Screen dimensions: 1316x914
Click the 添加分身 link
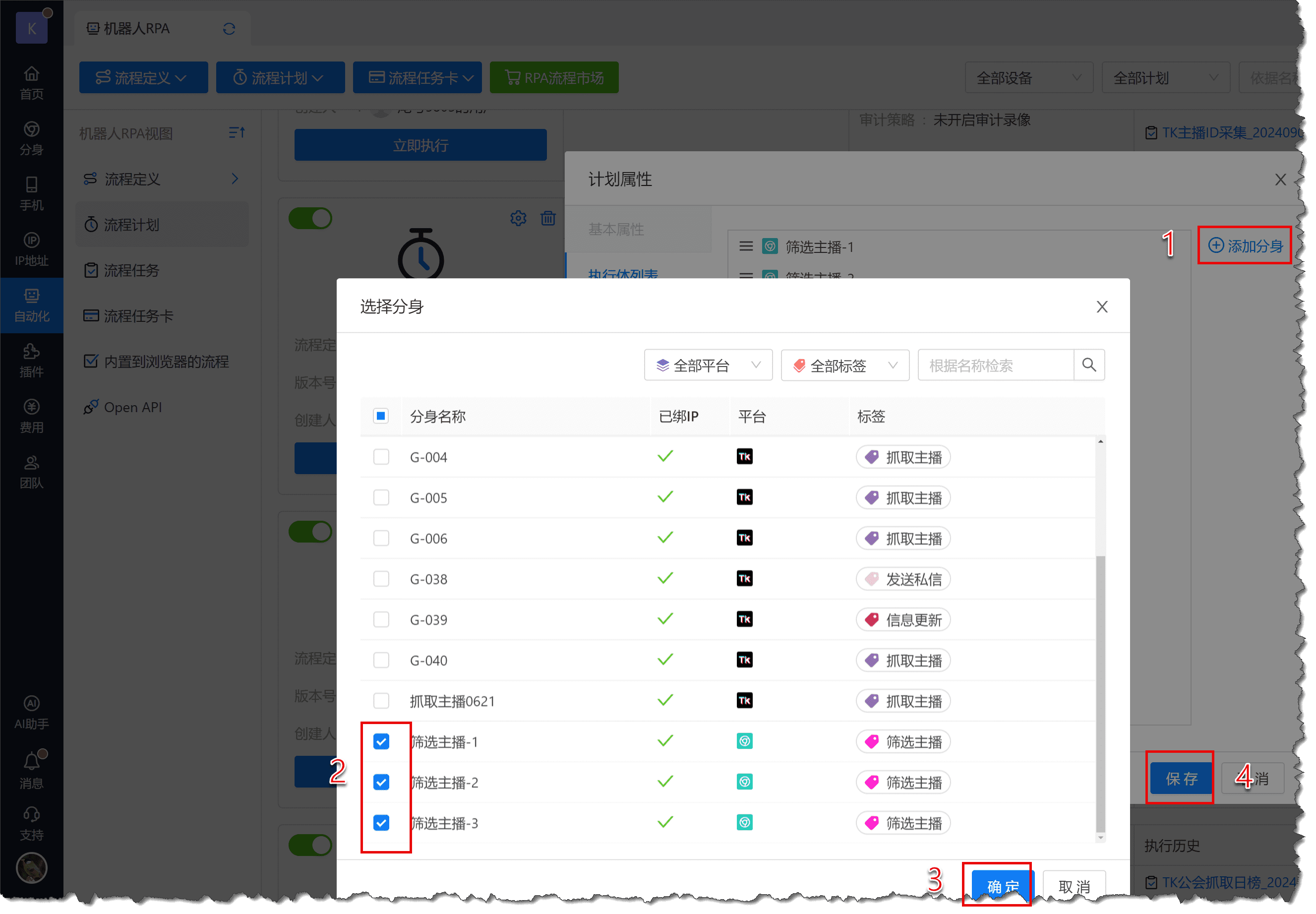[x=1245, y=245]
